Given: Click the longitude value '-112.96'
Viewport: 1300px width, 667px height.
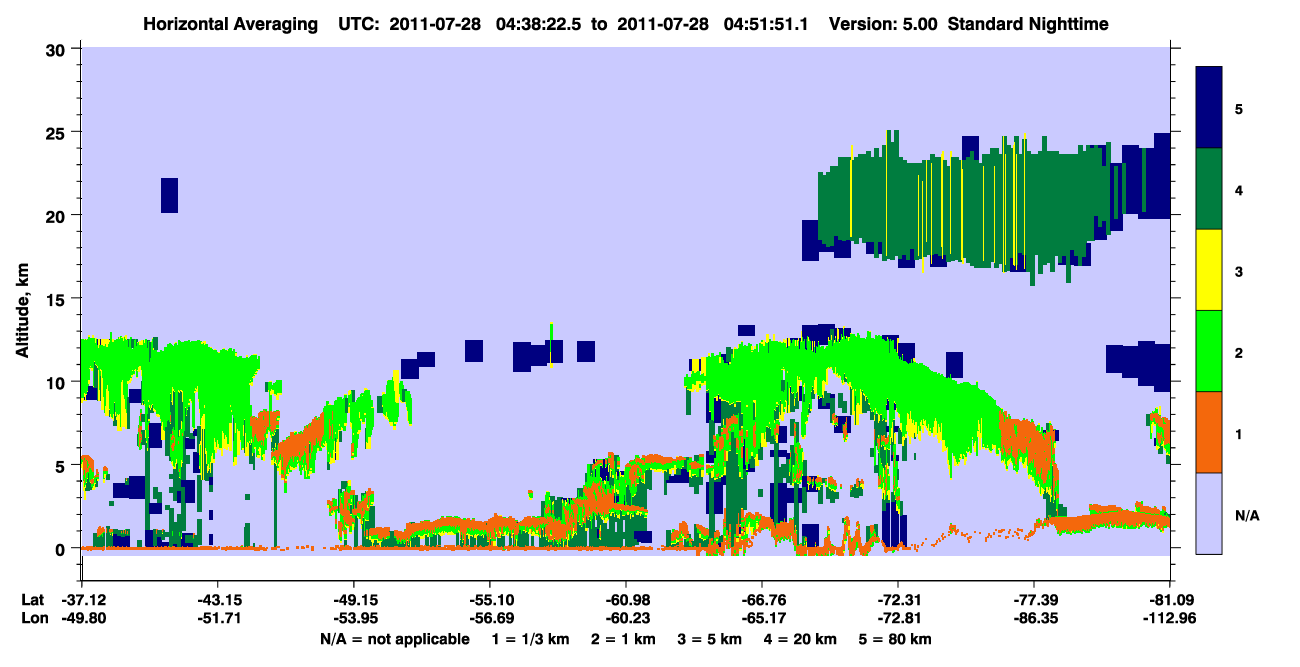Looking at the screenshot, I should pyautogui.click(x=1170, y=618).
